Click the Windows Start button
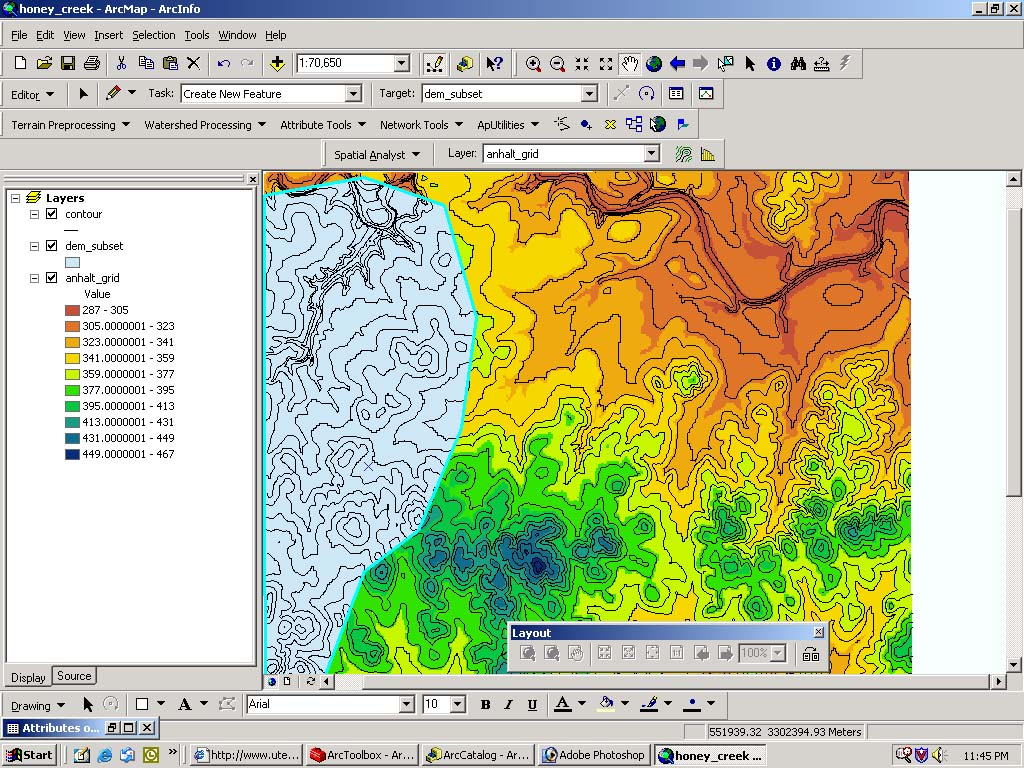 (x=30, y=755)
